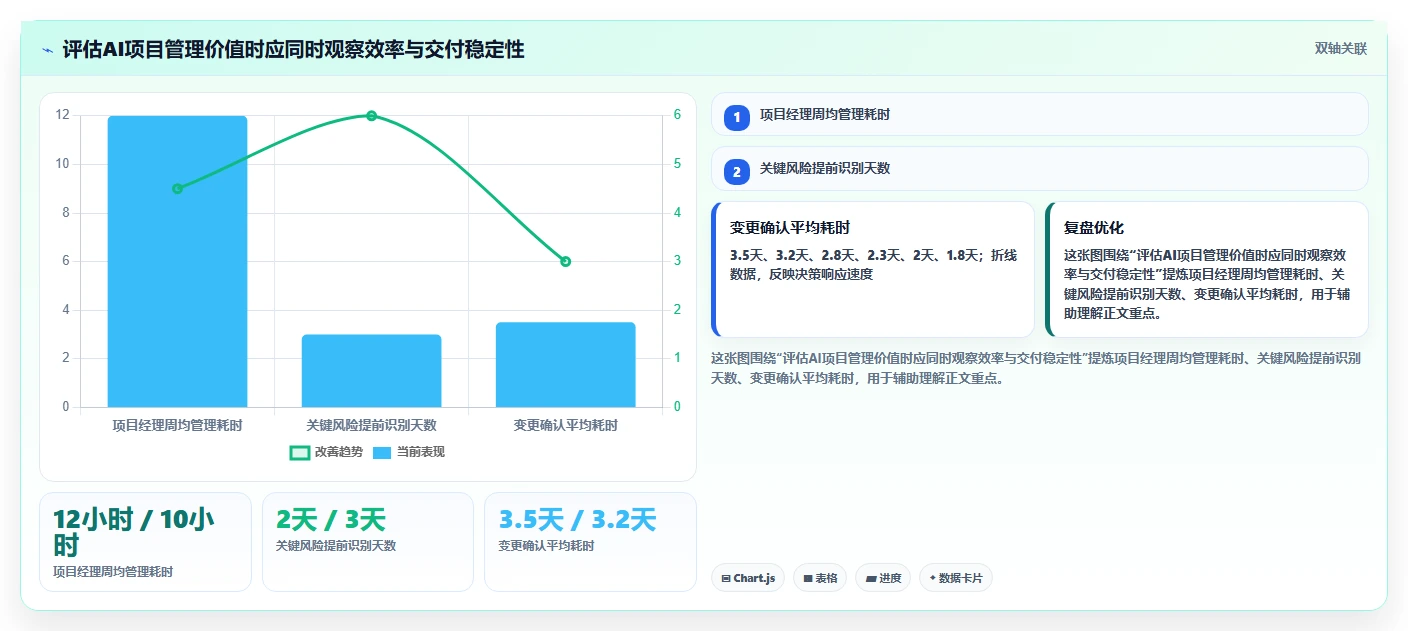Screen dimensions: 1408x631
Task: Open the 变更确认平均耗时 info card
Action: coord(873,270)
